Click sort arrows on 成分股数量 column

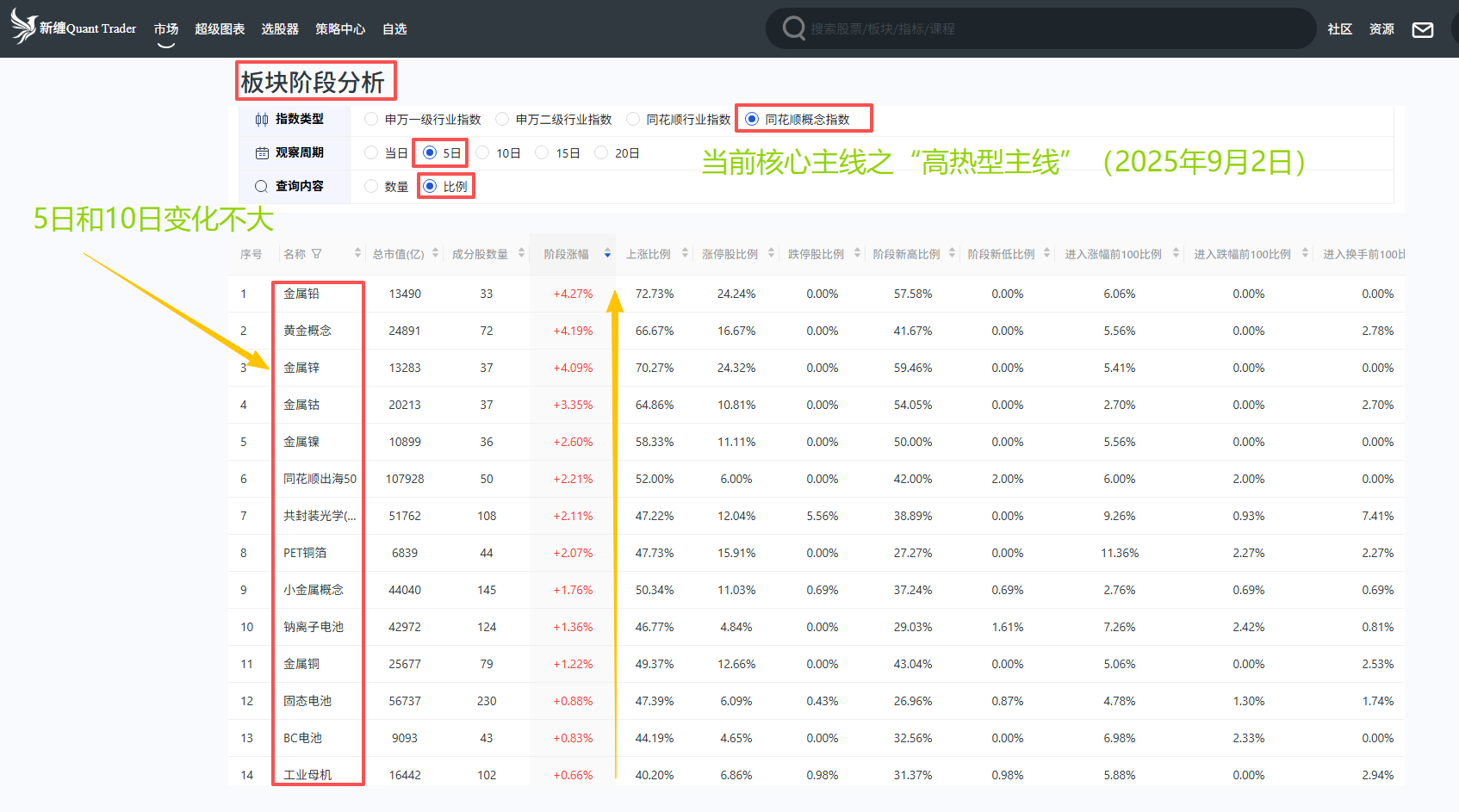522,253
